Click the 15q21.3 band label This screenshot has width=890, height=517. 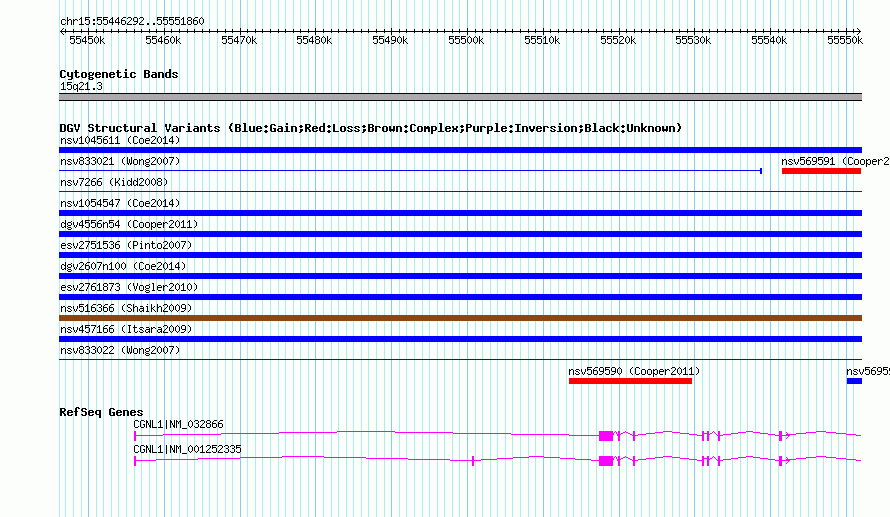tap(81, 86)
